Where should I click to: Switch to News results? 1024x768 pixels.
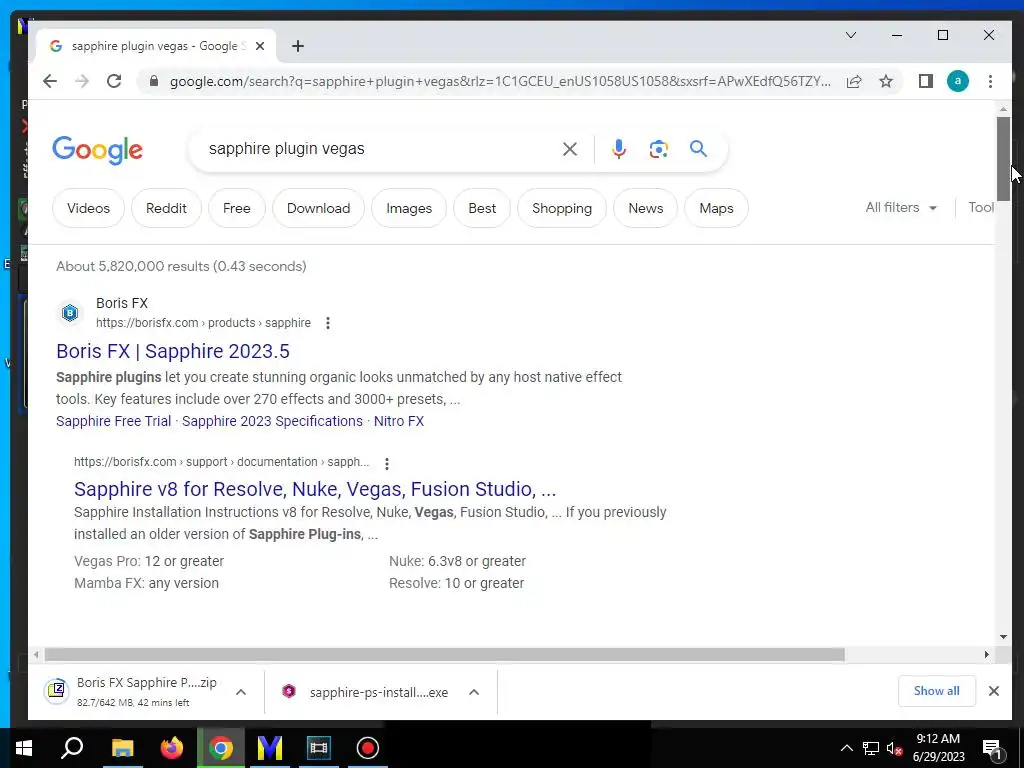(645, 208)
